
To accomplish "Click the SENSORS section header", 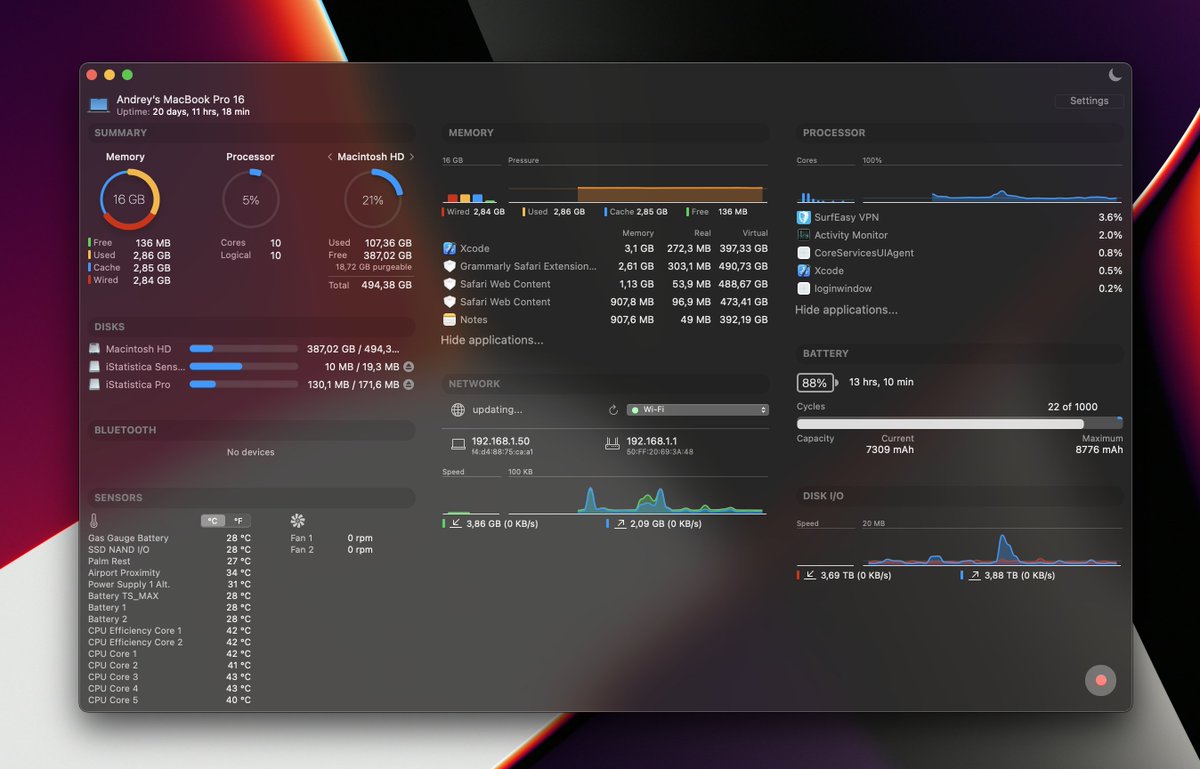I will 251,498.
